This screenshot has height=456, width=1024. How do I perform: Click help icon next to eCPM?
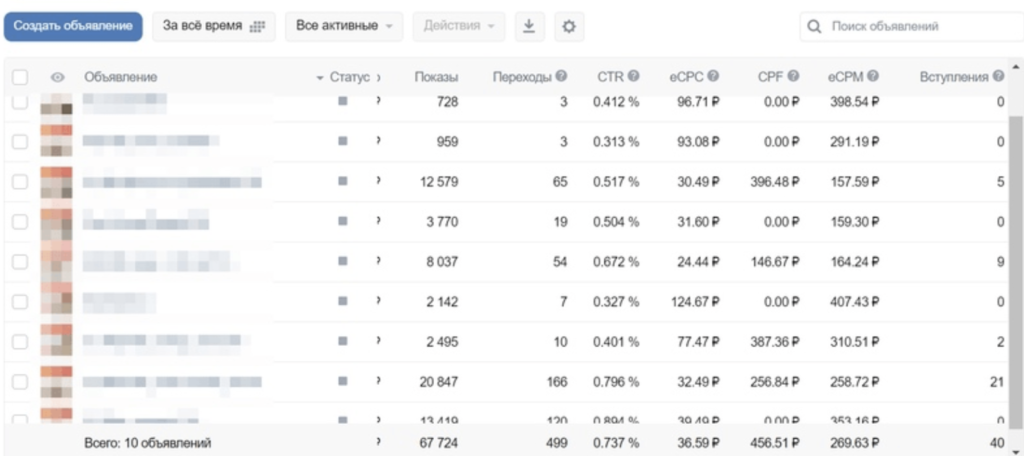872,76
